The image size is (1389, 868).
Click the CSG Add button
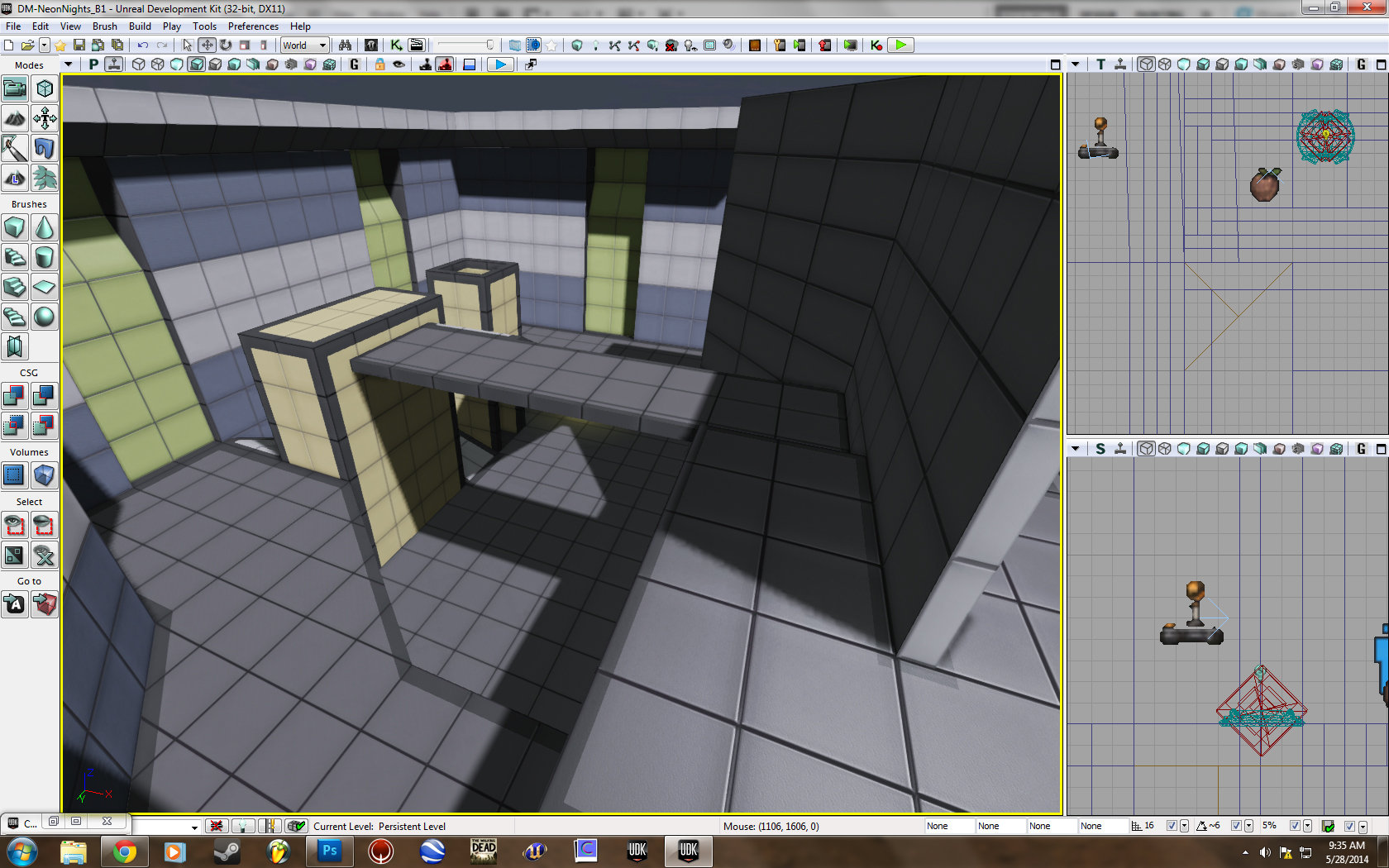click(x=15, y=396)
